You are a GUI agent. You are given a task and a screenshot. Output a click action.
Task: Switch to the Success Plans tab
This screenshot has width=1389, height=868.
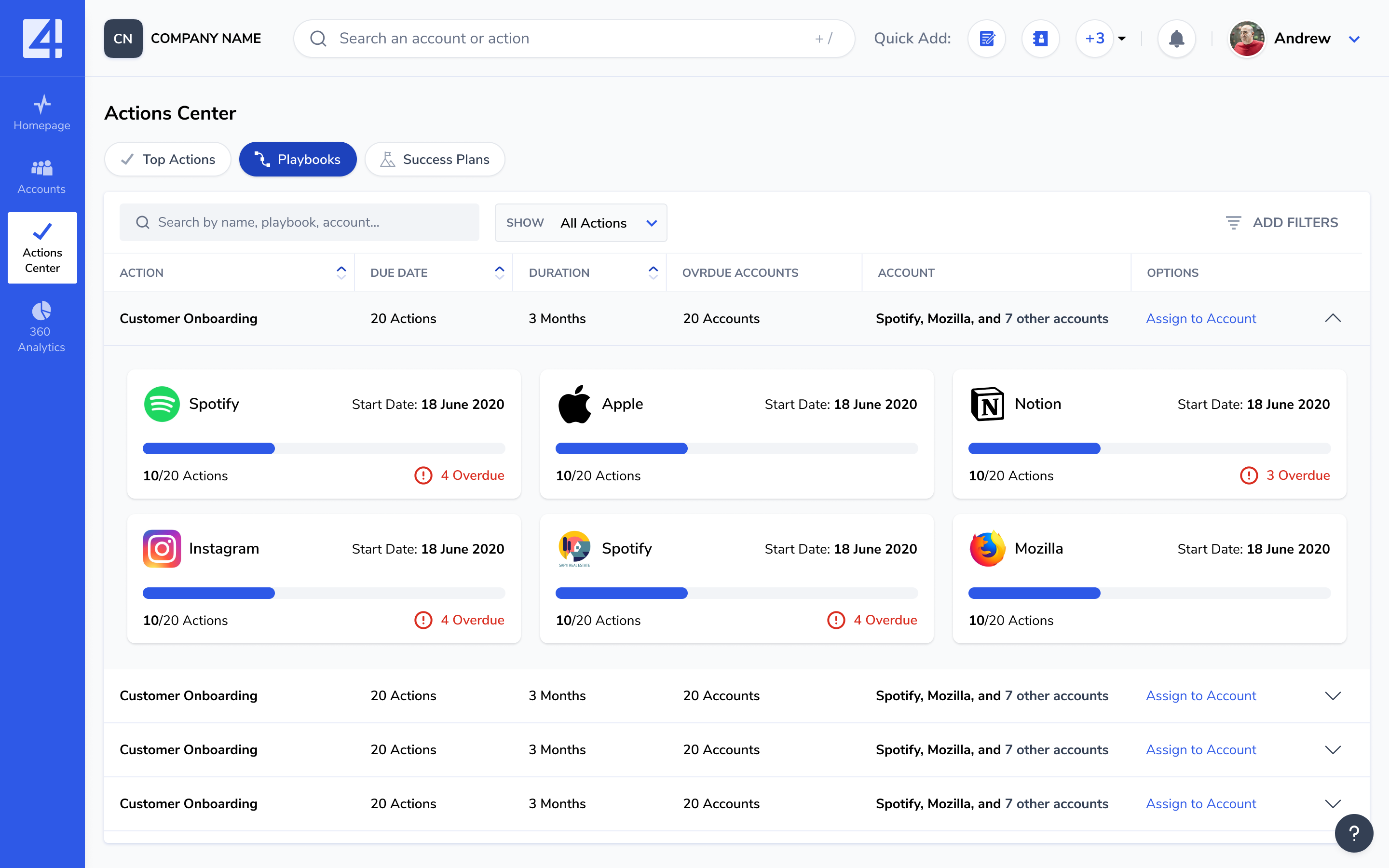coord(435,159)
